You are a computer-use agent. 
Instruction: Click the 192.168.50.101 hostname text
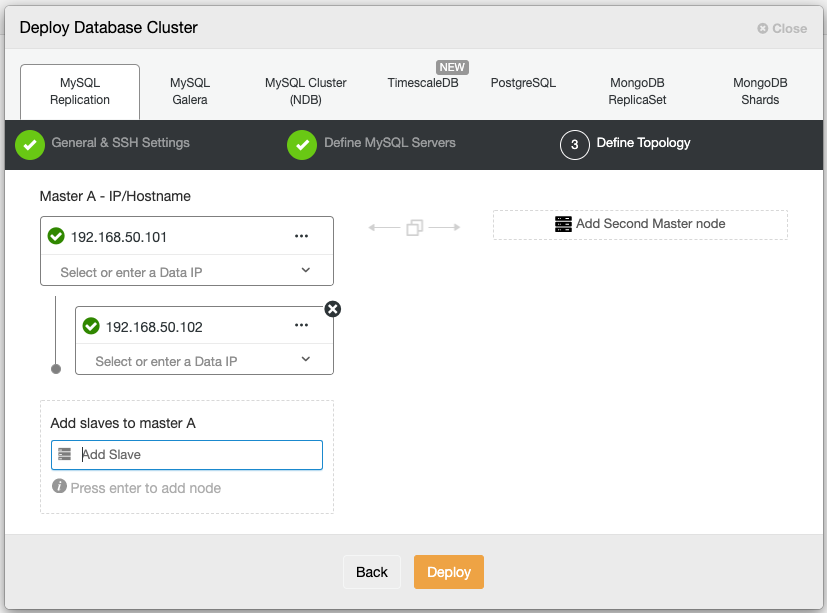click(x=119, y=237)
